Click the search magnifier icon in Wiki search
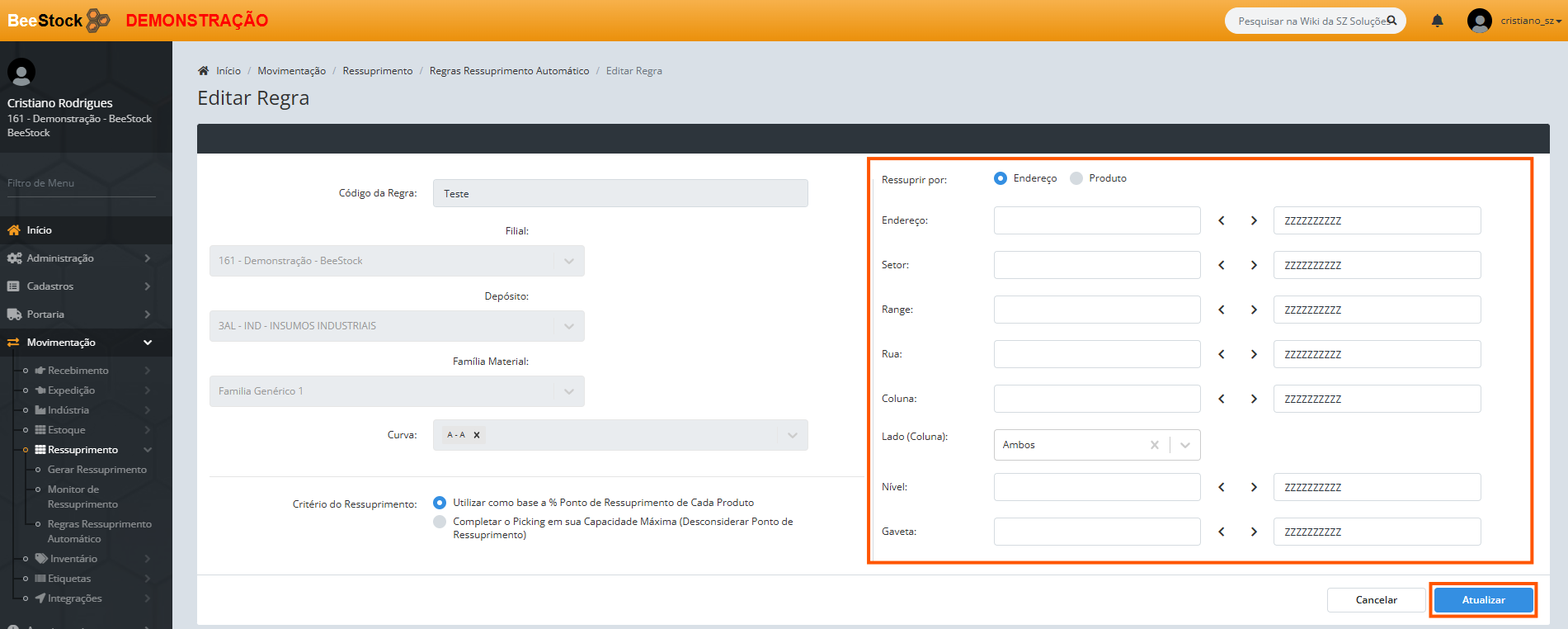This screenshot has height=629, width=1568. pyautogui.click(x=1391, y=21)
